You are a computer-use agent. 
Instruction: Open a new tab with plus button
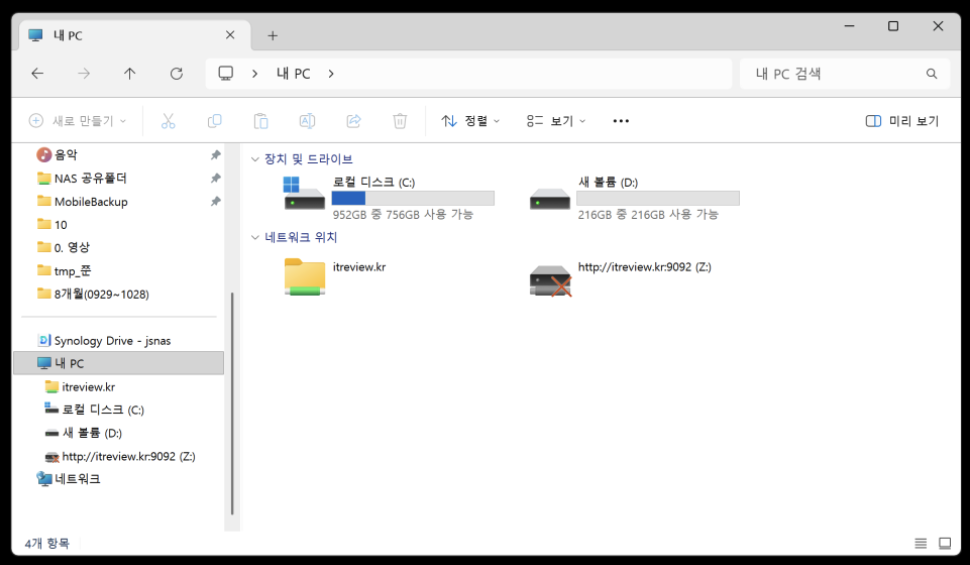click(272, 35)
